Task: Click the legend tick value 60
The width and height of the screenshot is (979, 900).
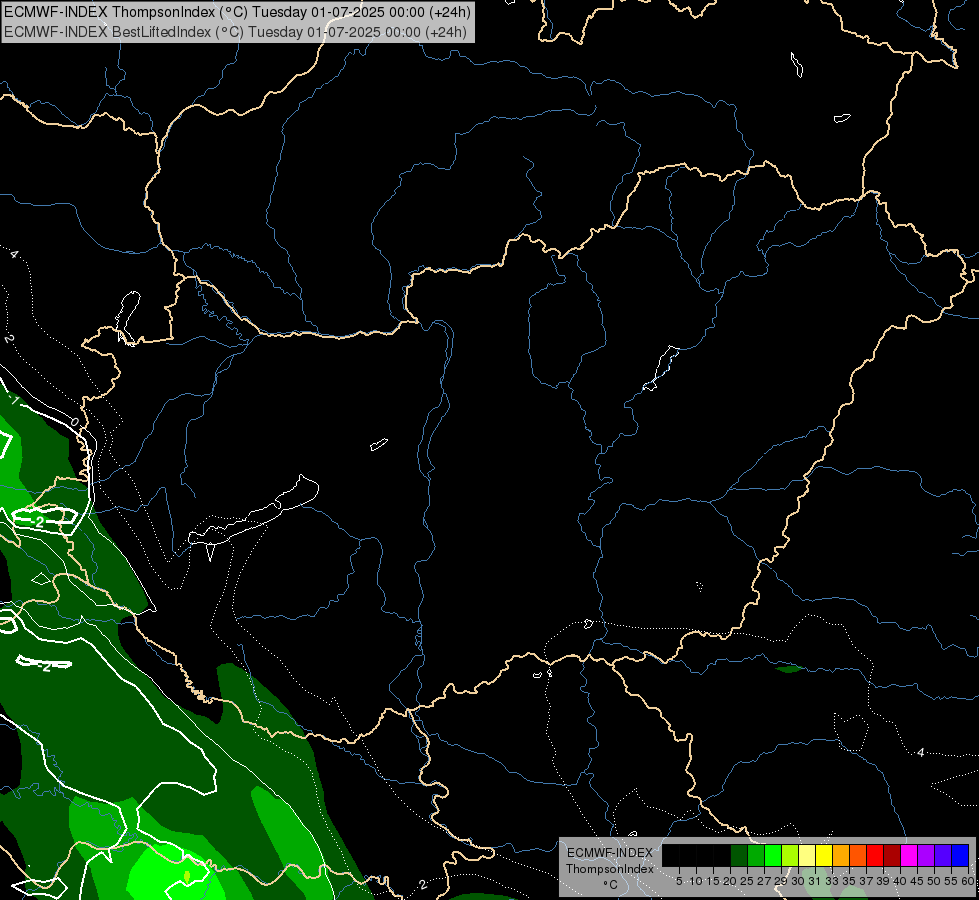Action: pyautogui.click(x=969, y=881)
